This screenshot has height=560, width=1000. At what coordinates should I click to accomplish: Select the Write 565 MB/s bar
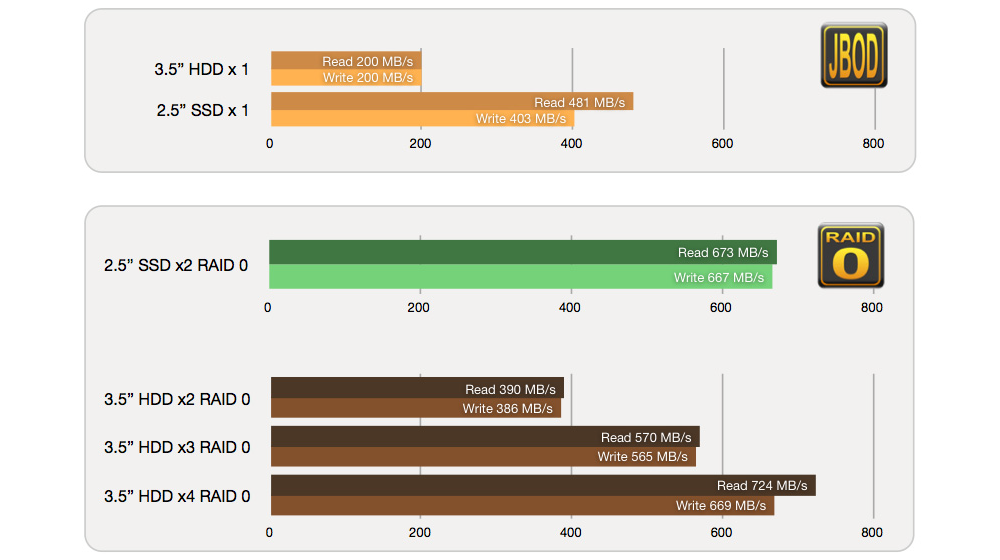[x=482, y=456]
